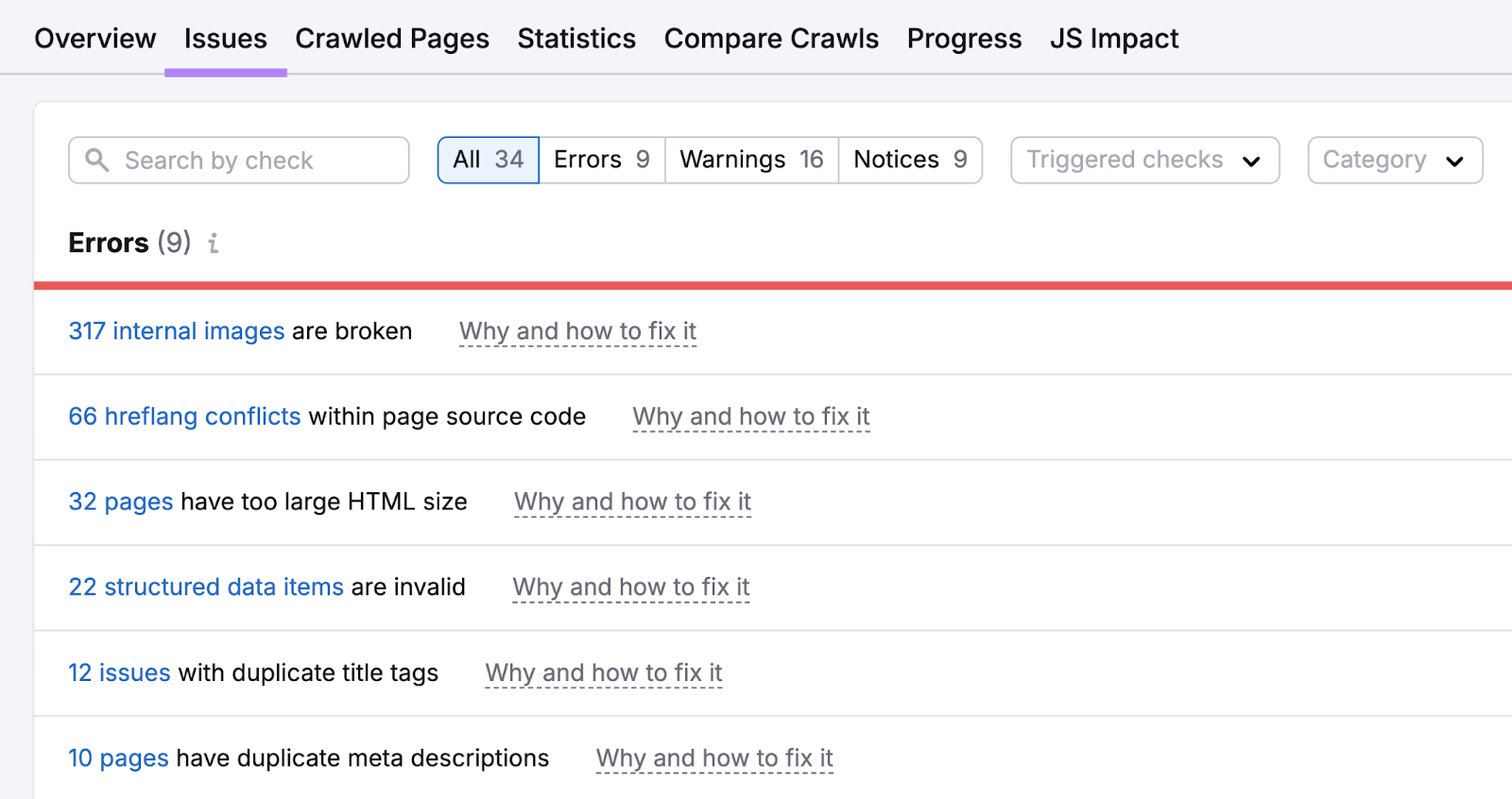Image resolution: width=1512 pixels, height=799 pixels.
Task: Open the Crawled Pages tab
Action: coord(391,39)
